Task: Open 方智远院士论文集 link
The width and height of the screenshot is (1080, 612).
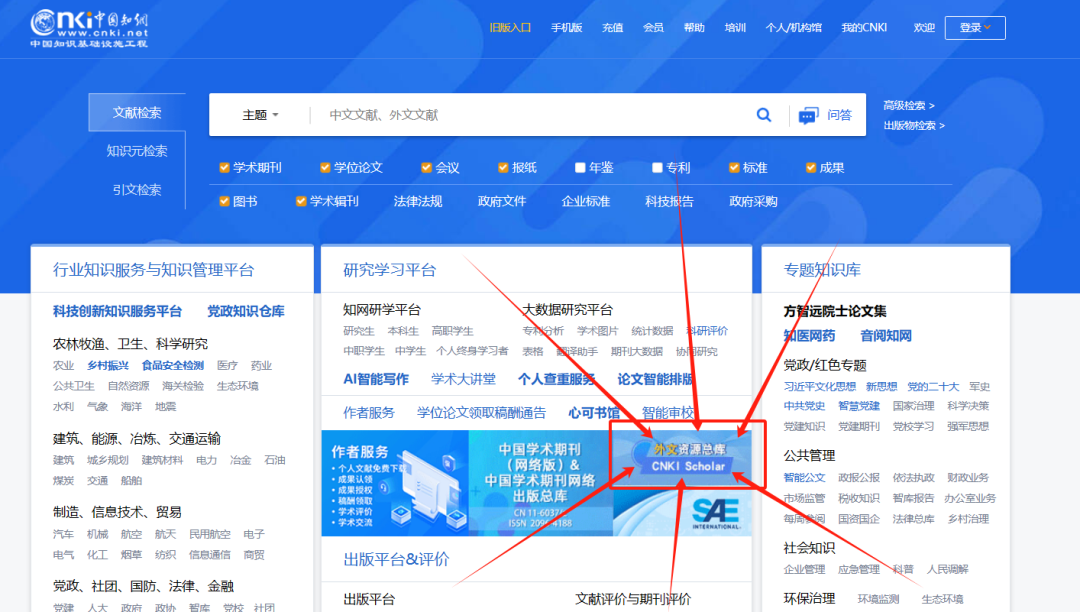Action: point(835,311)
